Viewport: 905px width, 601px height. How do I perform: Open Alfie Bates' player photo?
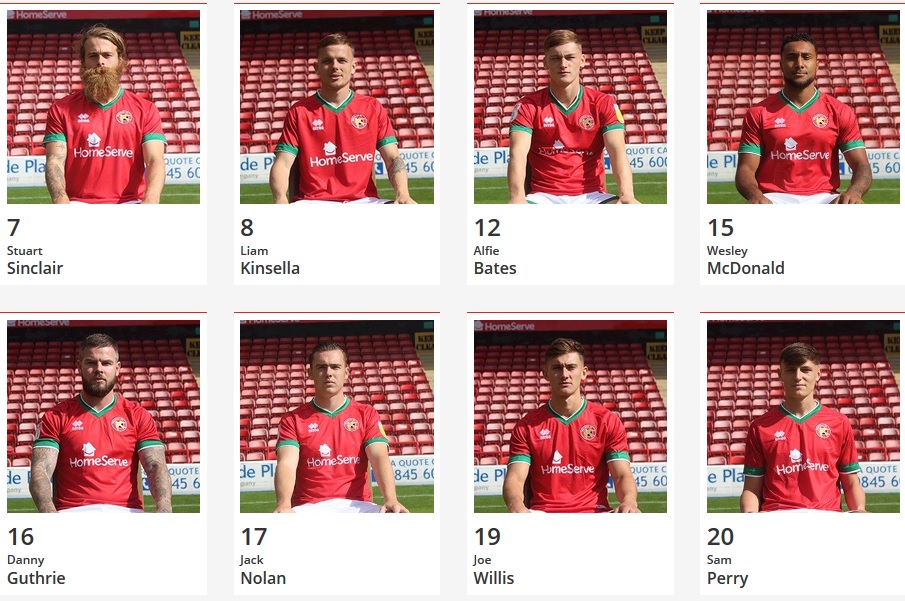[x=570, y=107]
